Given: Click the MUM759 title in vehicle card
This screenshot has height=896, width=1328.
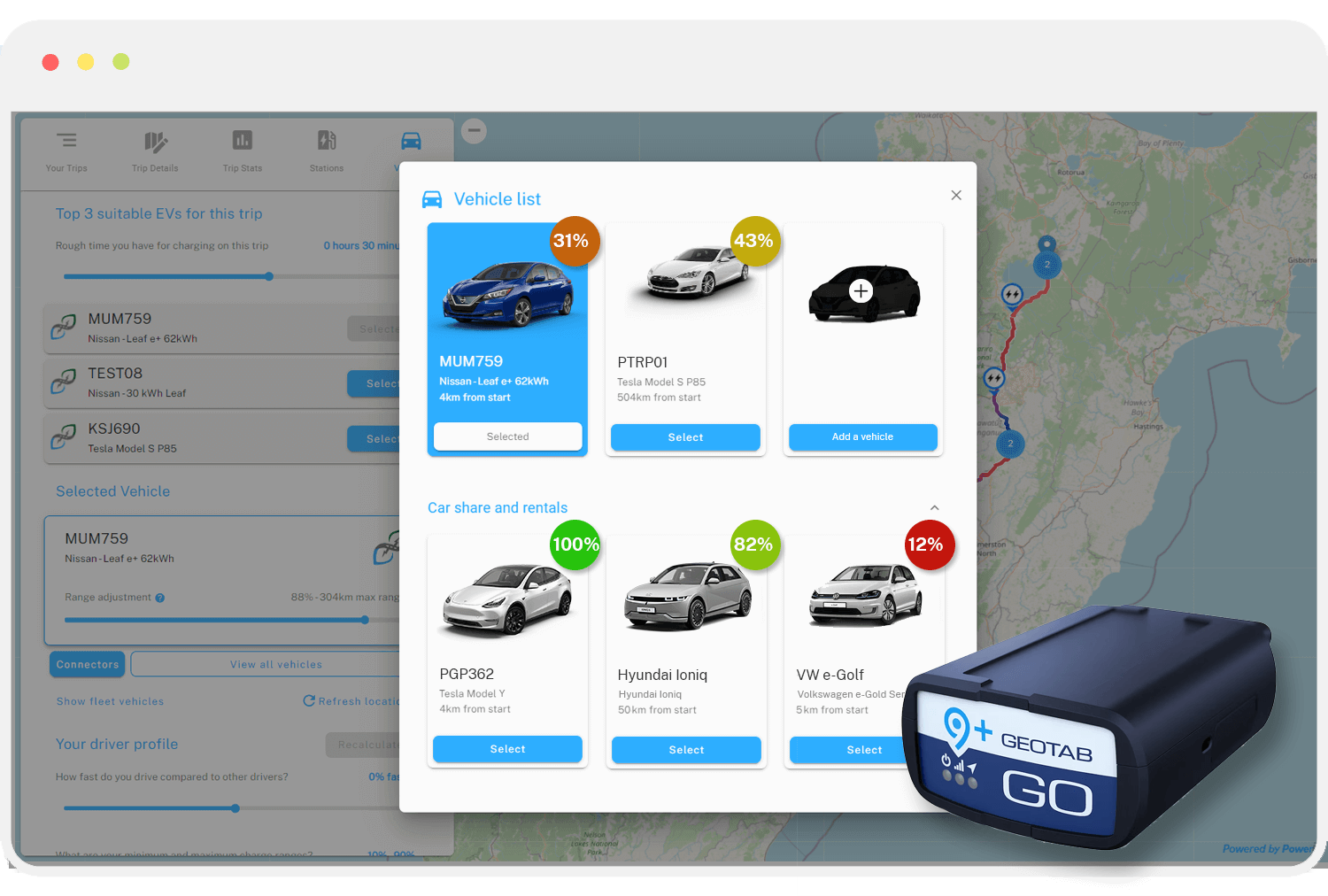Looking at the screenshot, I should 471,361.
